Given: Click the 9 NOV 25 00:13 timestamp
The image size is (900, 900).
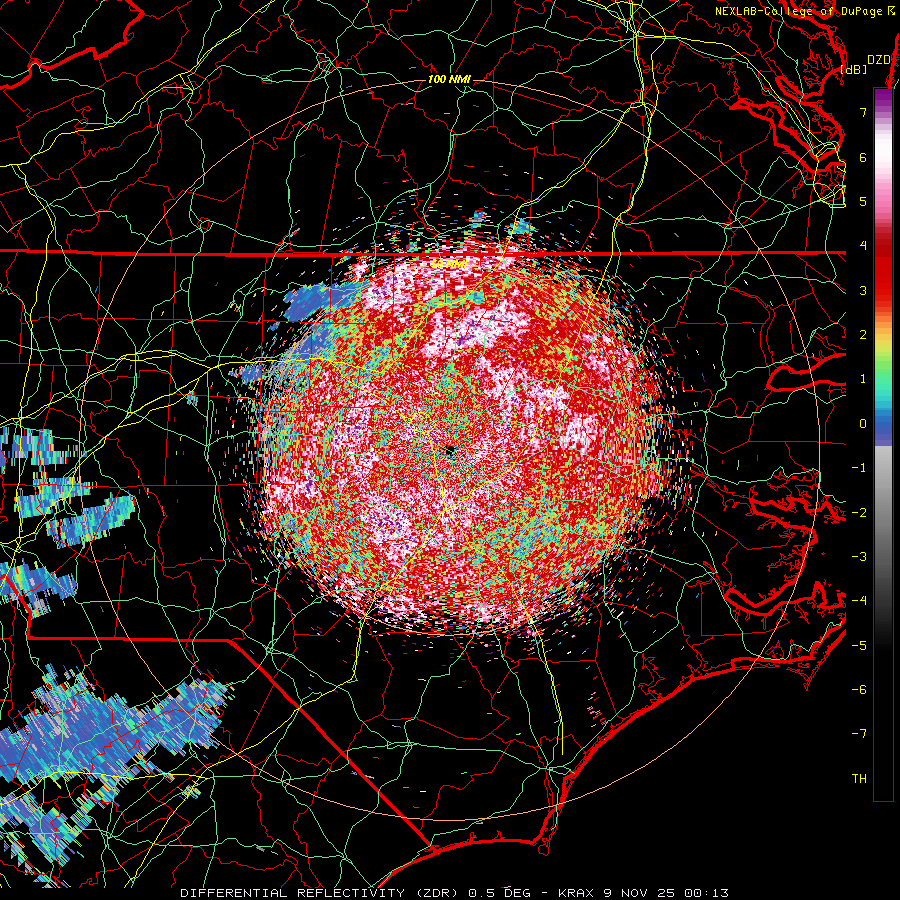Looking at the screenshot, I should [x=666, y=893].
